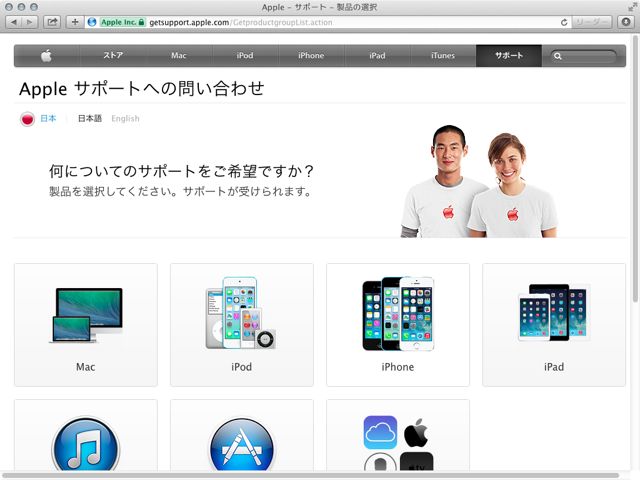Click the 日本 country link
Image resolution: width=640 pixels, height=480 pixels.
48,118
